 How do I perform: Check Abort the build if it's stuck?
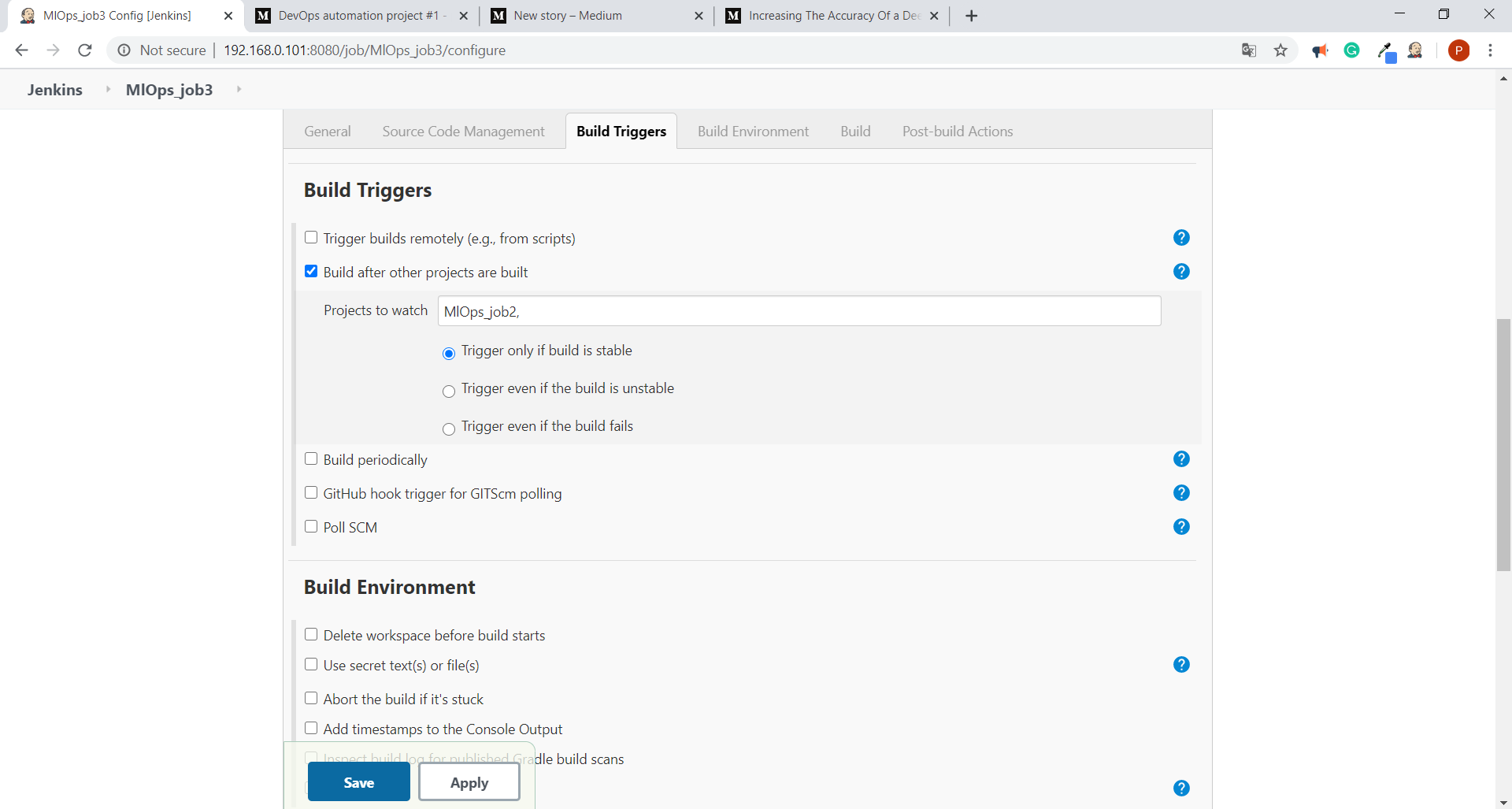pyautogui.click(x=311, y=698)
